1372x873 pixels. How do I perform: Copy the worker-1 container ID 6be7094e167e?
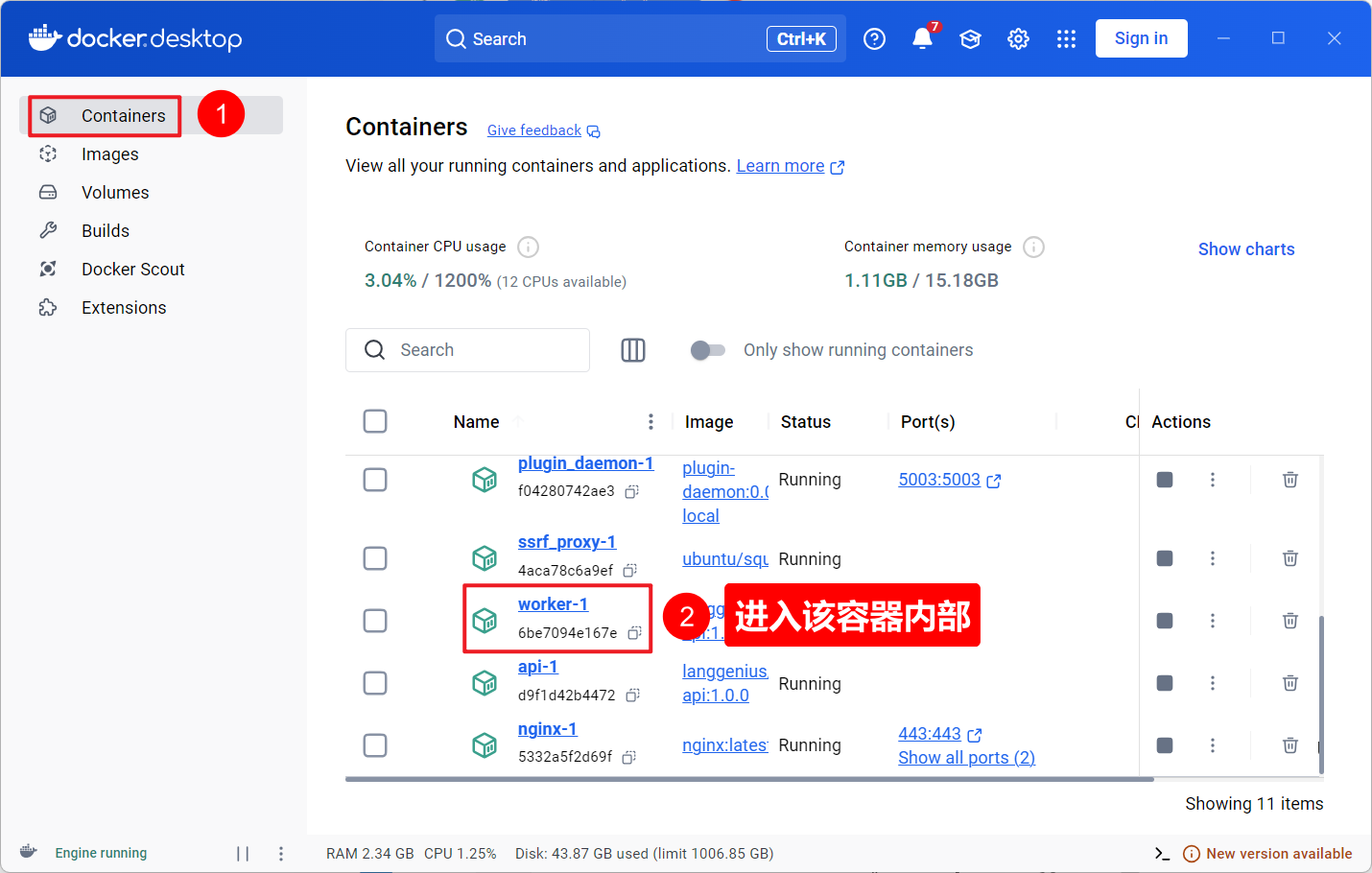pos(634,633)
